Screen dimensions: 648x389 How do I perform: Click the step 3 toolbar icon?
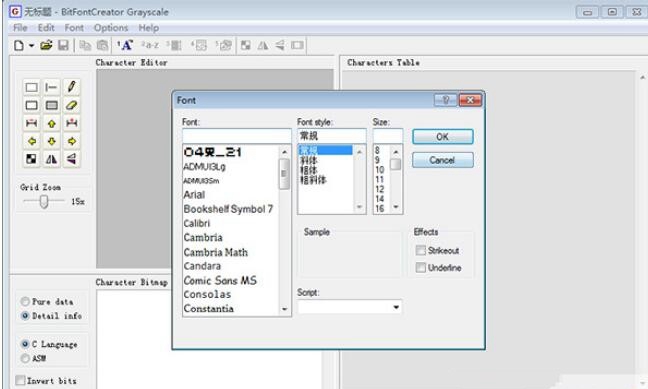click(x=174, y=45)
